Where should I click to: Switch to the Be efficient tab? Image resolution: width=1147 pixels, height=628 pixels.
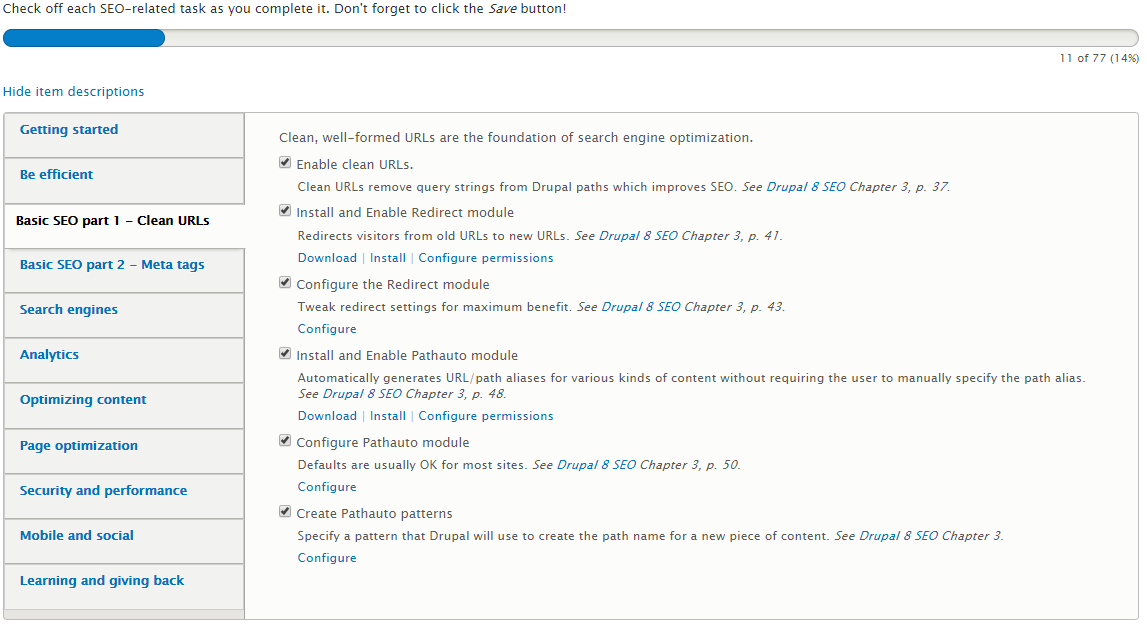pos(124,181)
